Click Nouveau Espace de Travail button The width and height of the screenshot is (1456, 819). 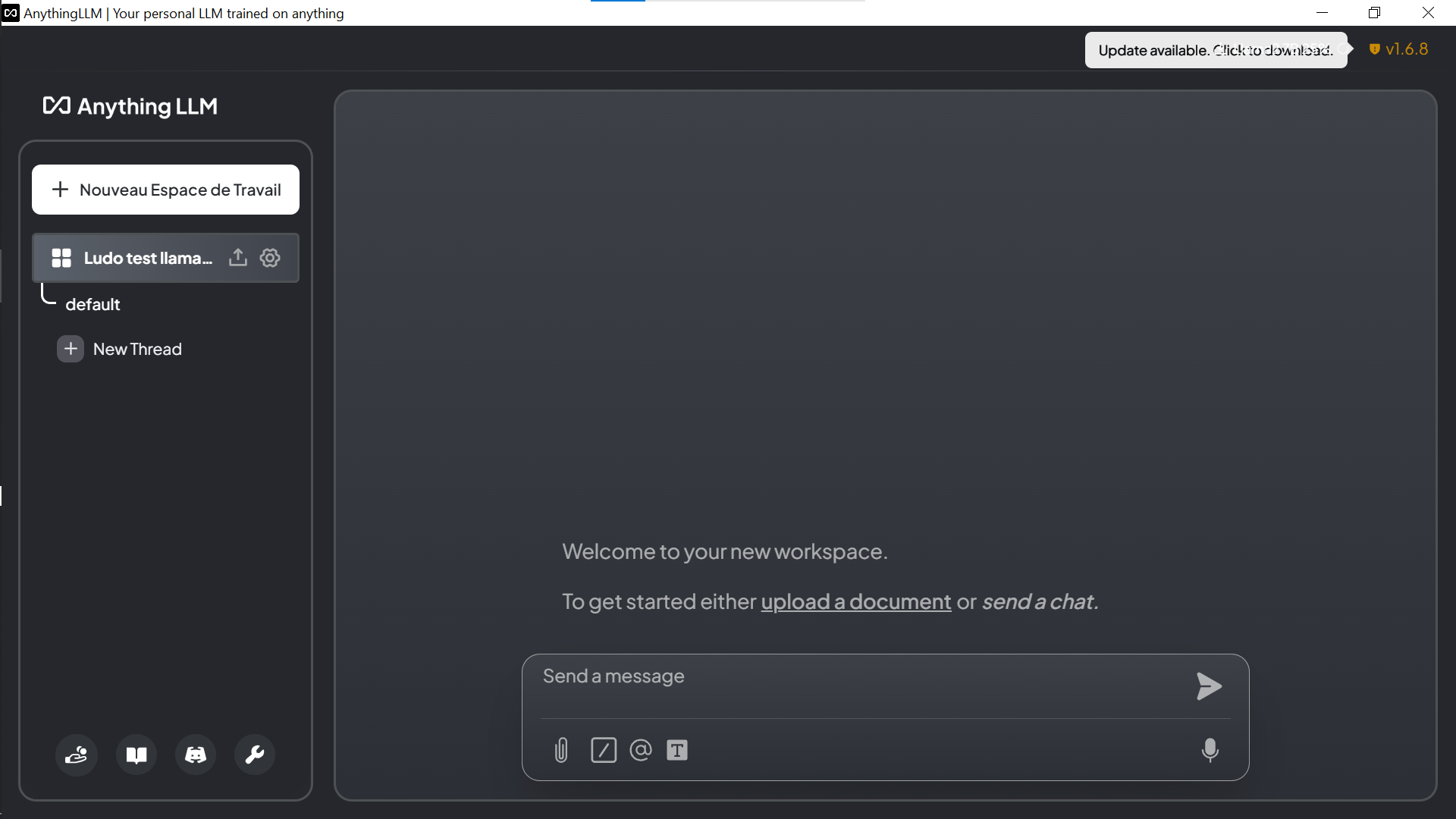166,189
